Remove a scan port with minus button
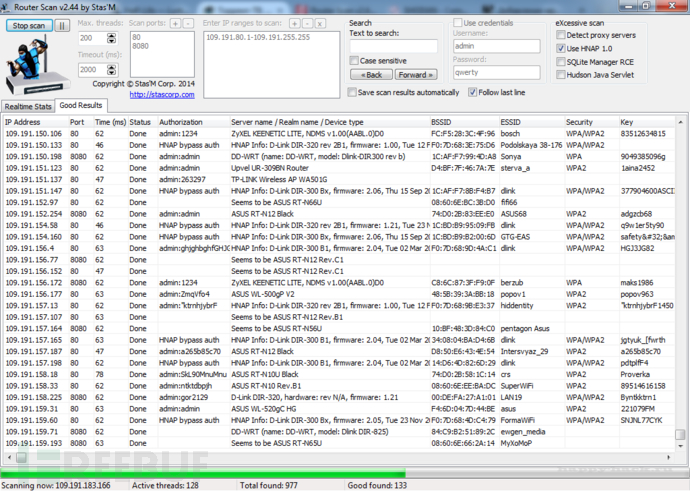The width and height of the screenshot is (690, 491). pyautogui.click(x=188, y=23)
